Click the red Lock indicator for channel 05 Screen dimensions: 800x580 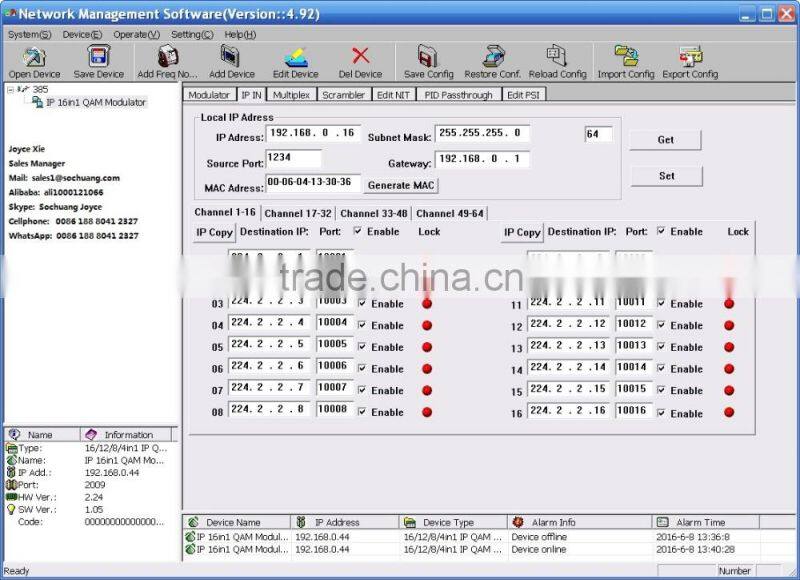tap(427, 347)
